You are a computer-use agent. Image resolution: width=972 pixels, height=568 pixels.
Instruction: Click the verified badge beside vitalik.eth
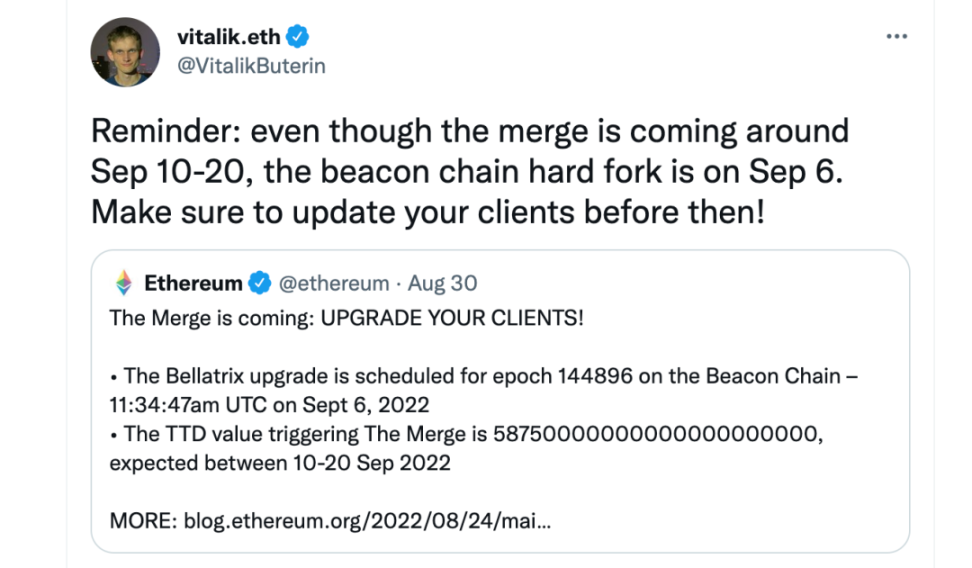click(x=298, y=38)
